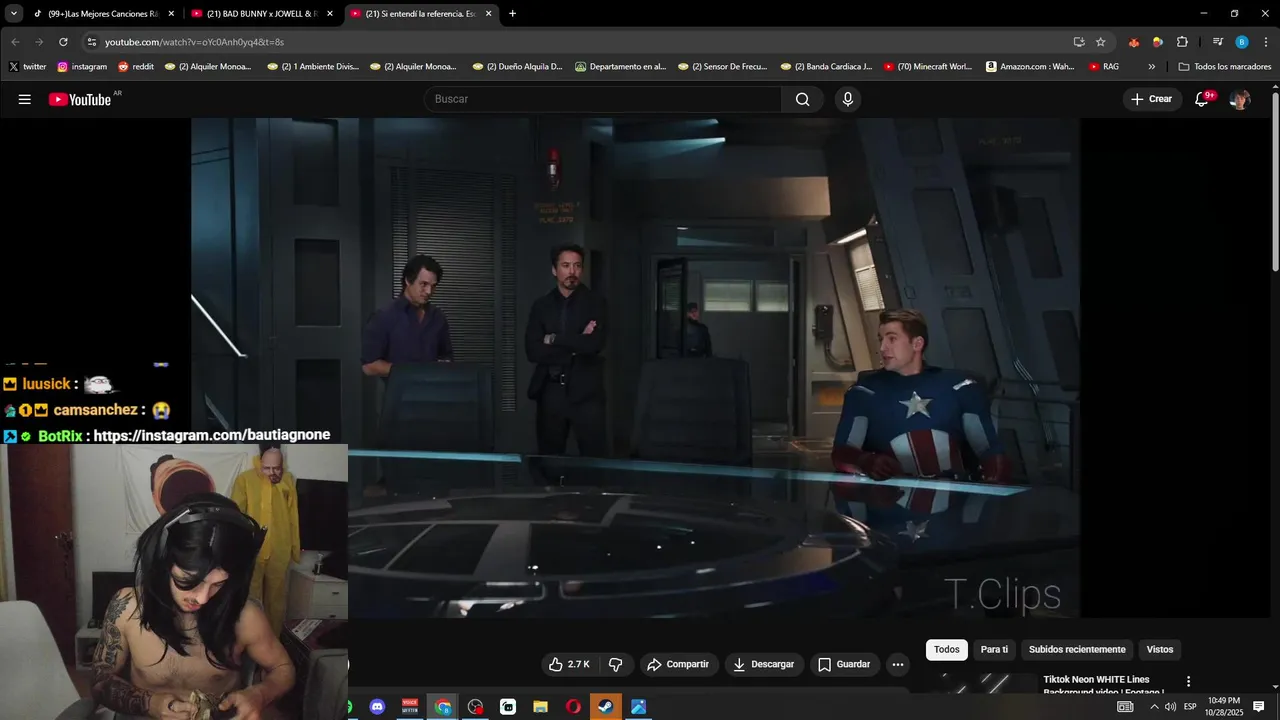View site information icon in address bar

click(91, 42)
